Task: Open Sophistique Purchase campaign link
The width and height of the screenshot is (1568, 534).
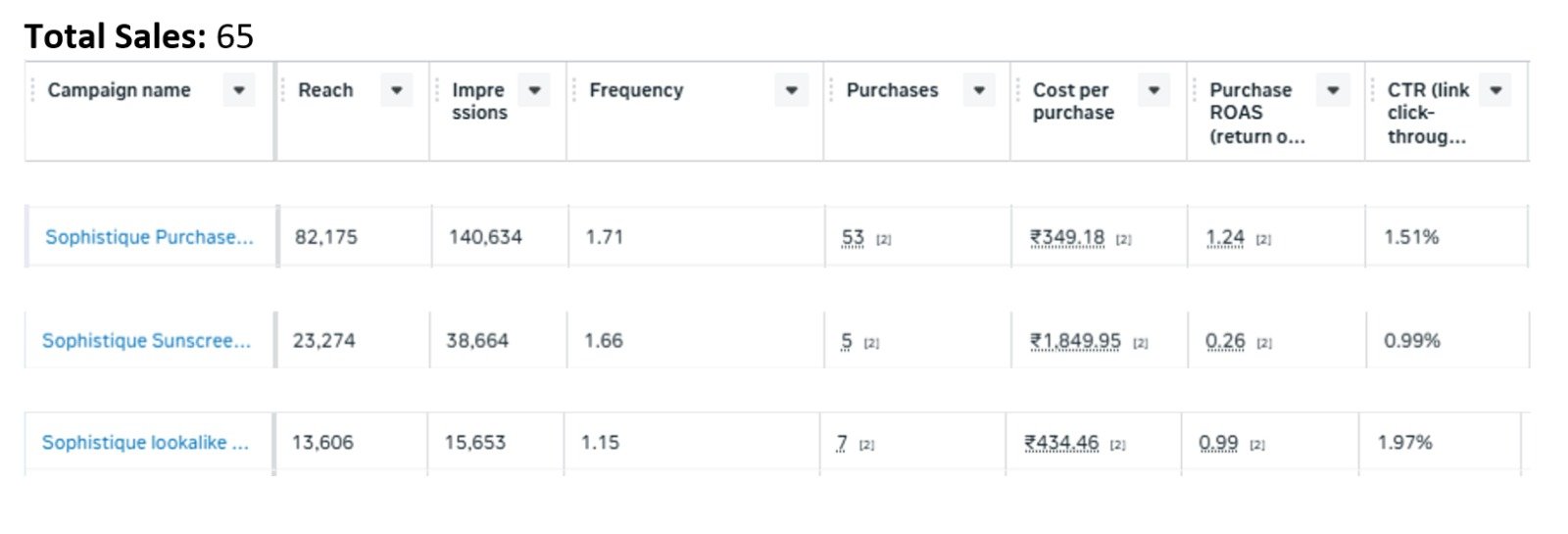Action: point(149,237)
